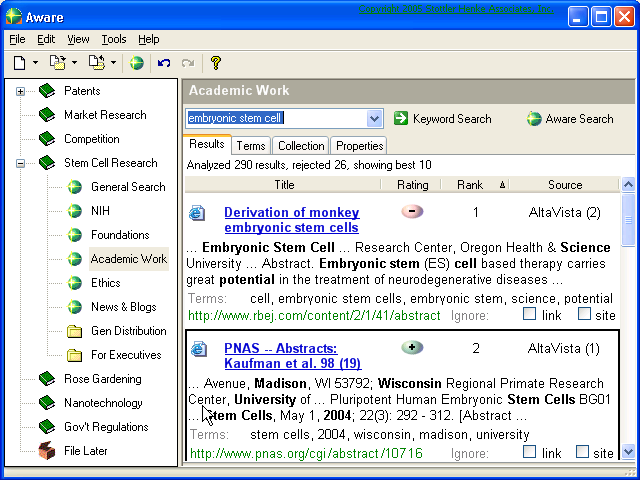
Task: Click the File Later box icon
Action: click(47, 451)
